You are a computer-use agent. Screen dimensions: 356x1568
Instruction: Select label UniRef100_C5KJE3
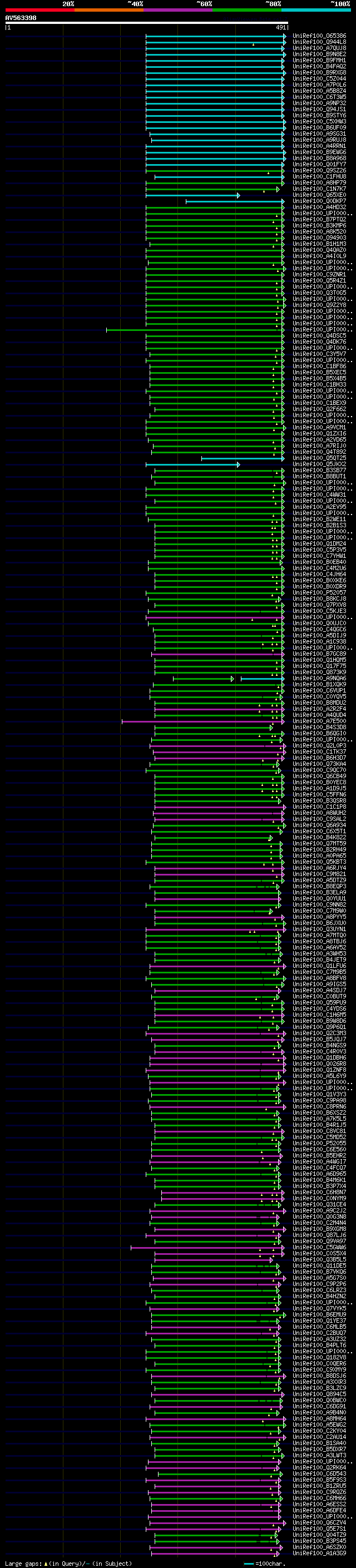point(319,611)
